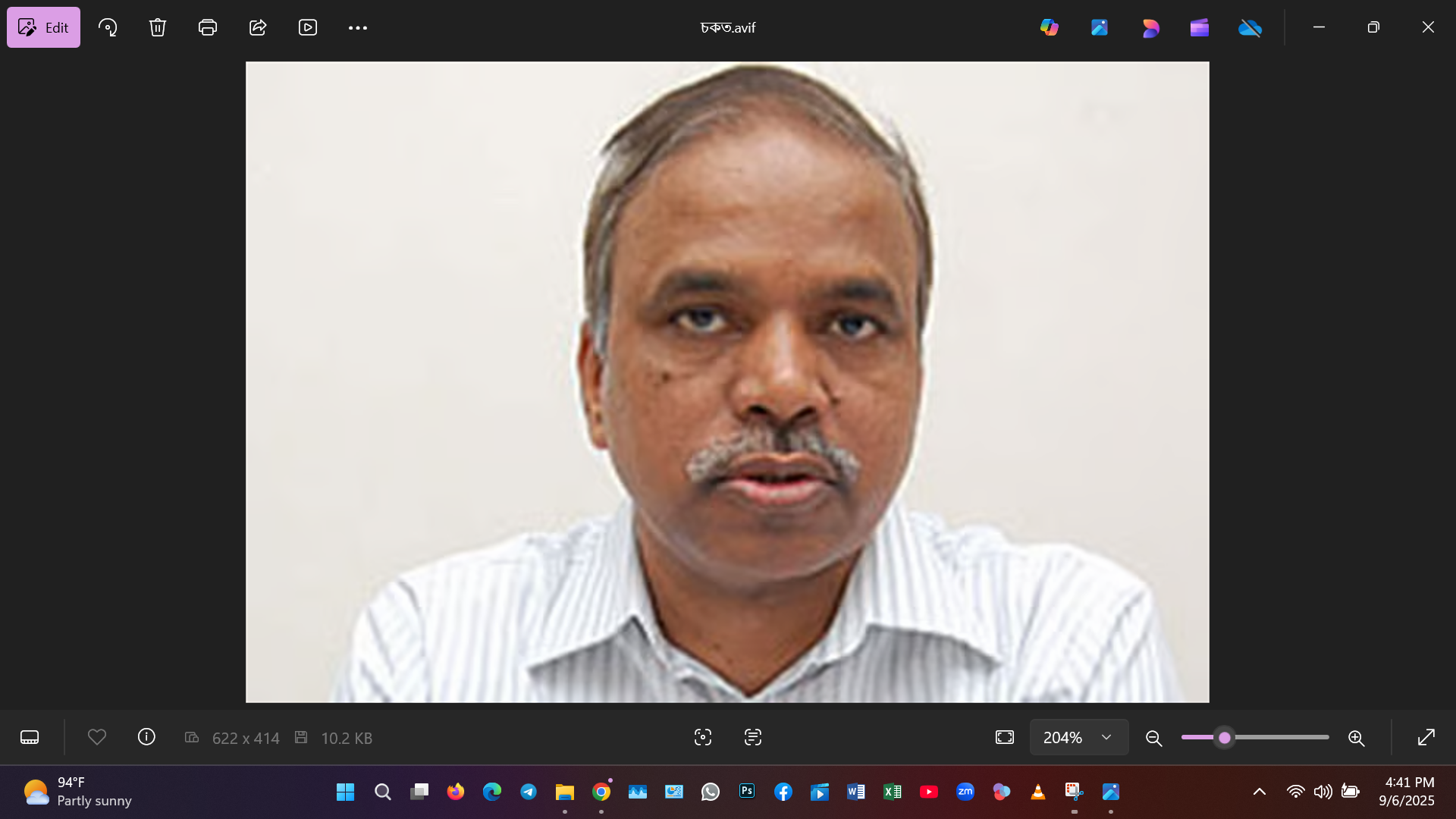1456x819 pixels.
Task: Switch to Google Chrome on the taskbar
Action: point(601,792)
